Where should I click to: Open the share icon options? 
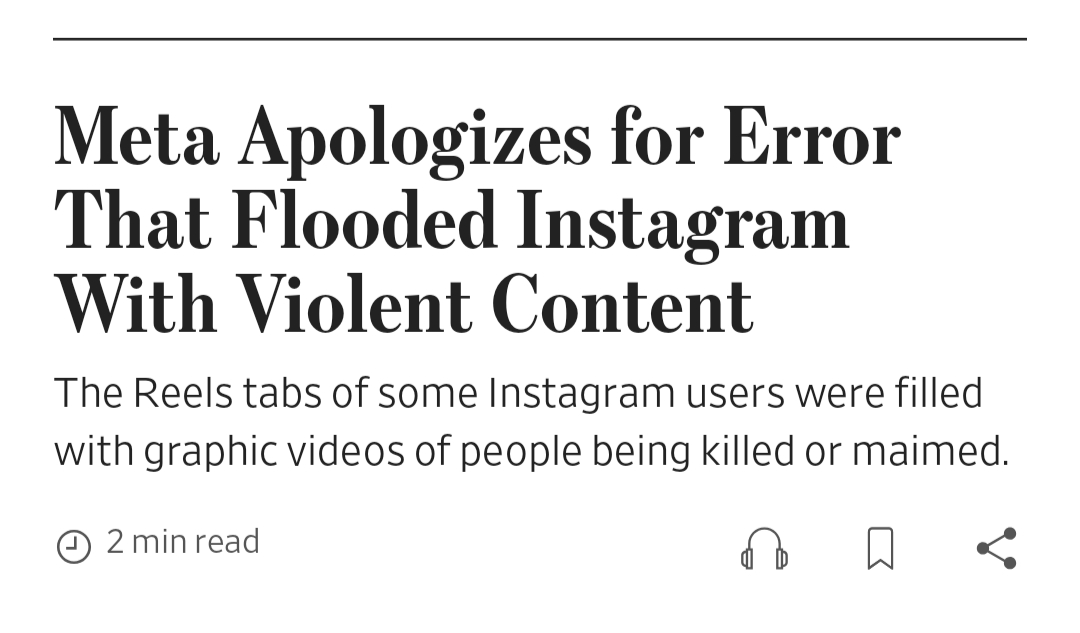tap(996, 548)
